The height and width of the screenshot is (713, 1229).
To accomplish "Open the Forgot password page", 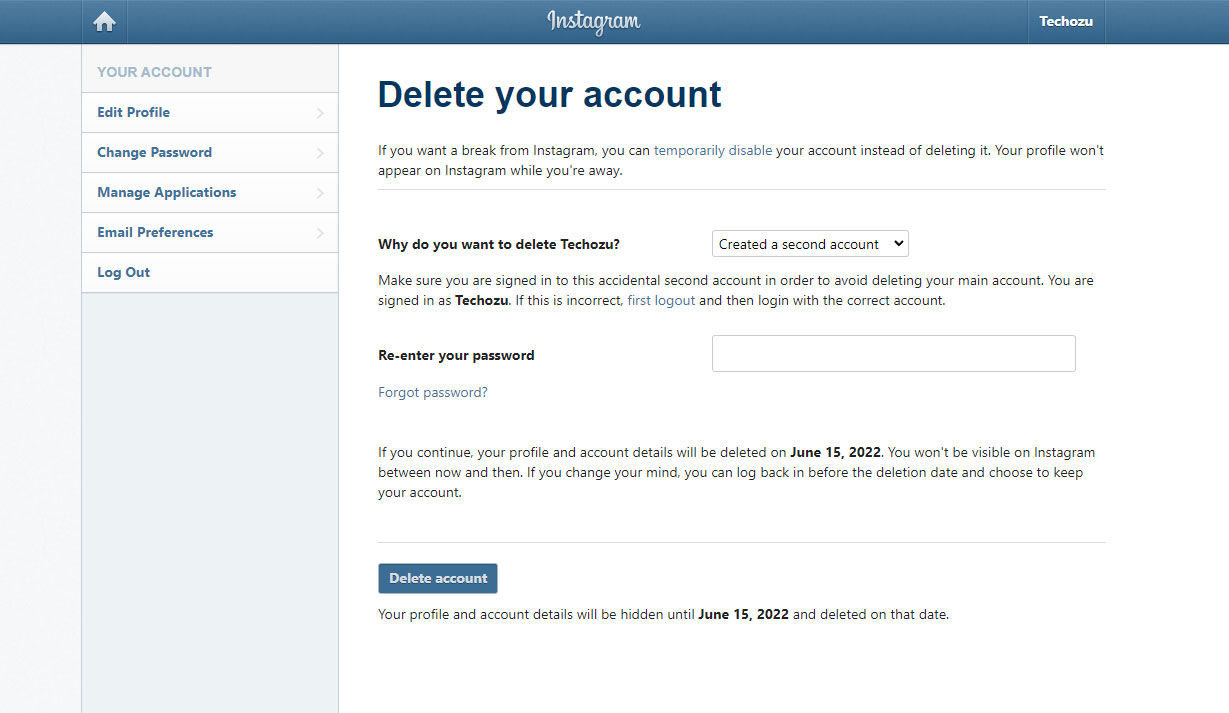I will [433, 392].
